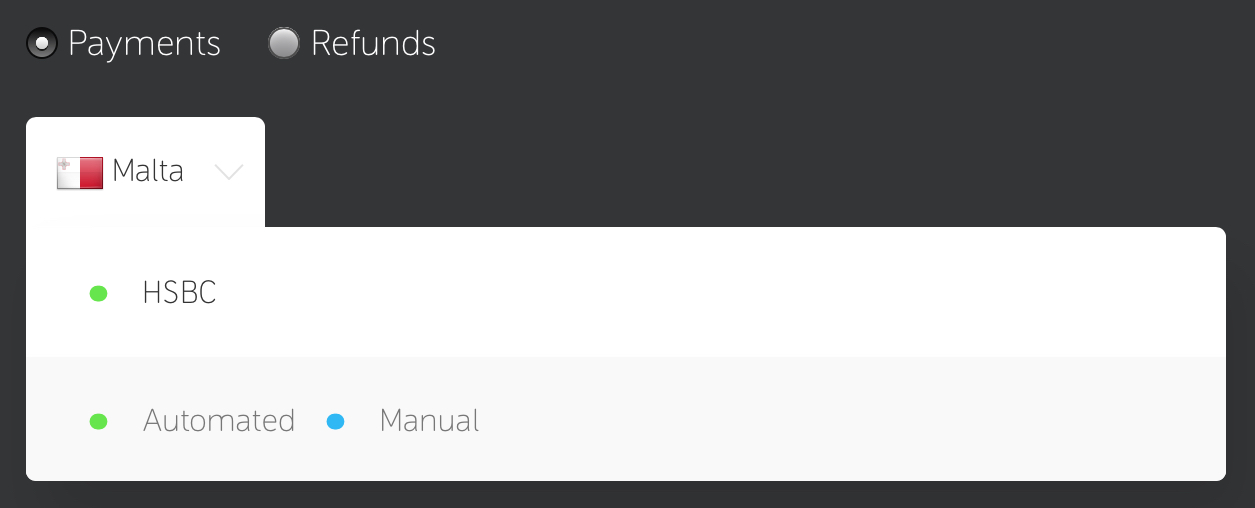Image resolution: width=1255 pixels, height=508 pixels.
Task: Open the Malta country selector
Action: pos(145,172)
